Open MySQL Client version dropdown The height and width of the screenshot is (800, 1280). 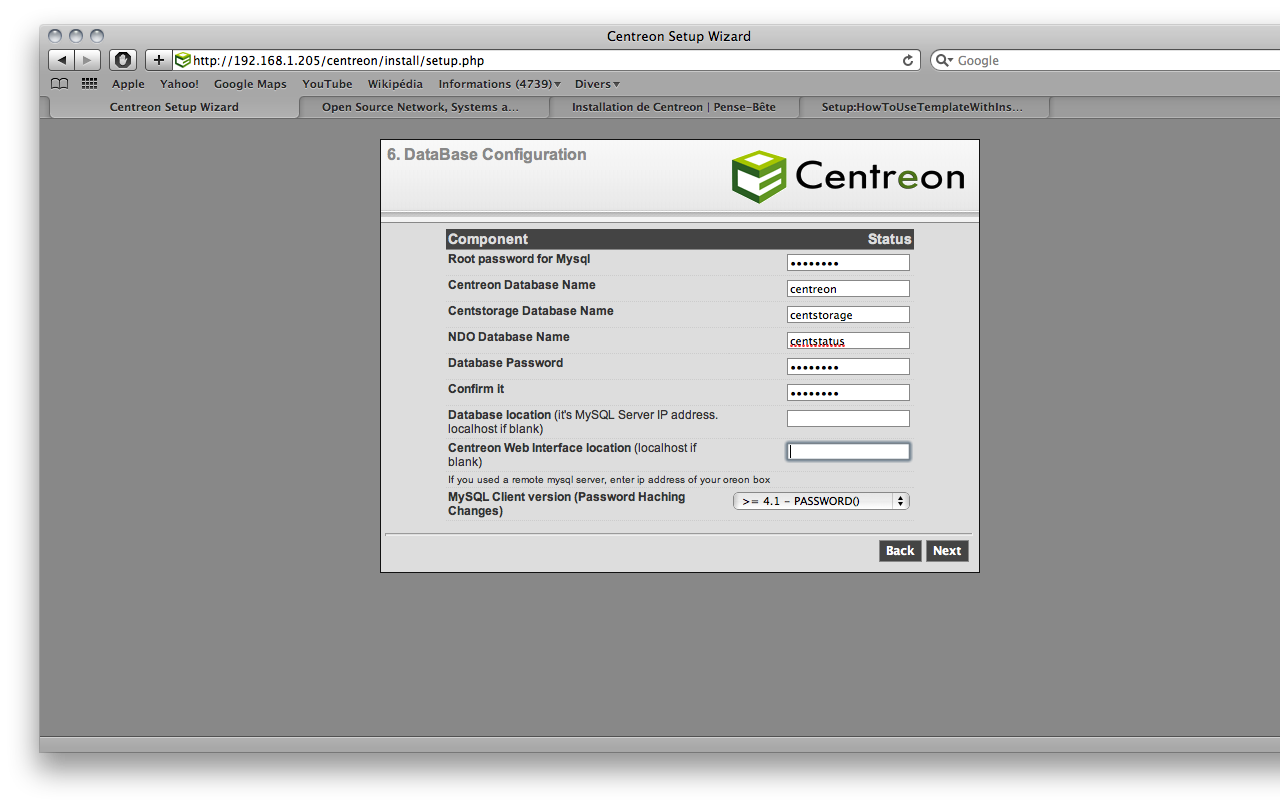(x=821, y=501)
